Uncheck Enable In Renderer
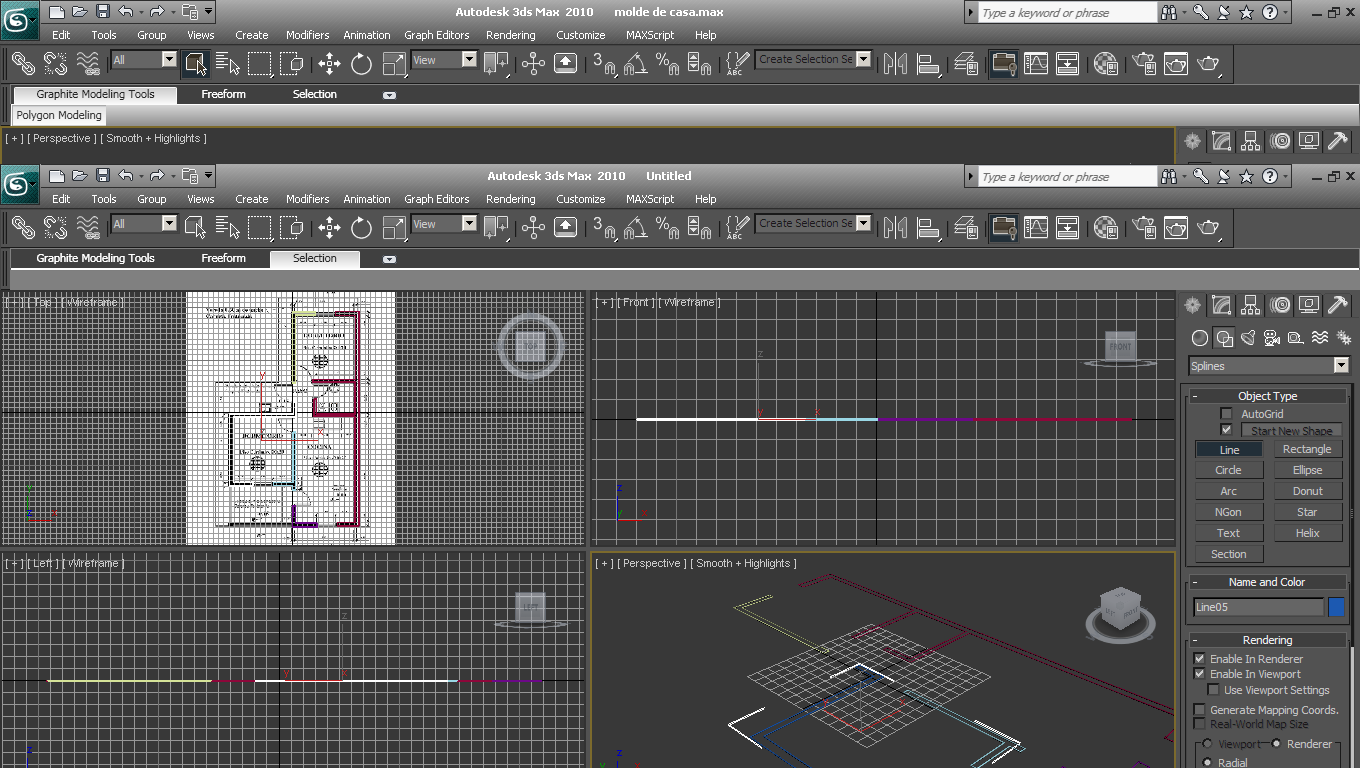Image resolution: width=1360 pixels, height=768 pixels. tap(1200, 659)
